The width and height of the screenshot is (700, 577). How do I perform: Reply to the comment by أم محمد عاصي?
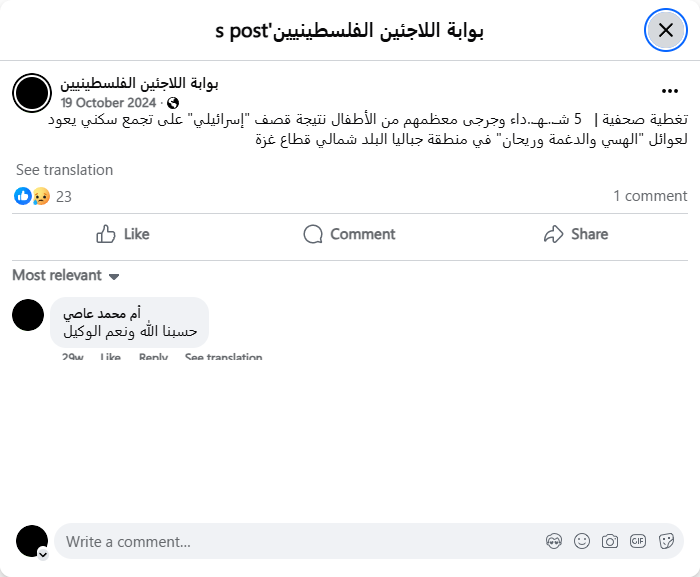coord(153,357)
